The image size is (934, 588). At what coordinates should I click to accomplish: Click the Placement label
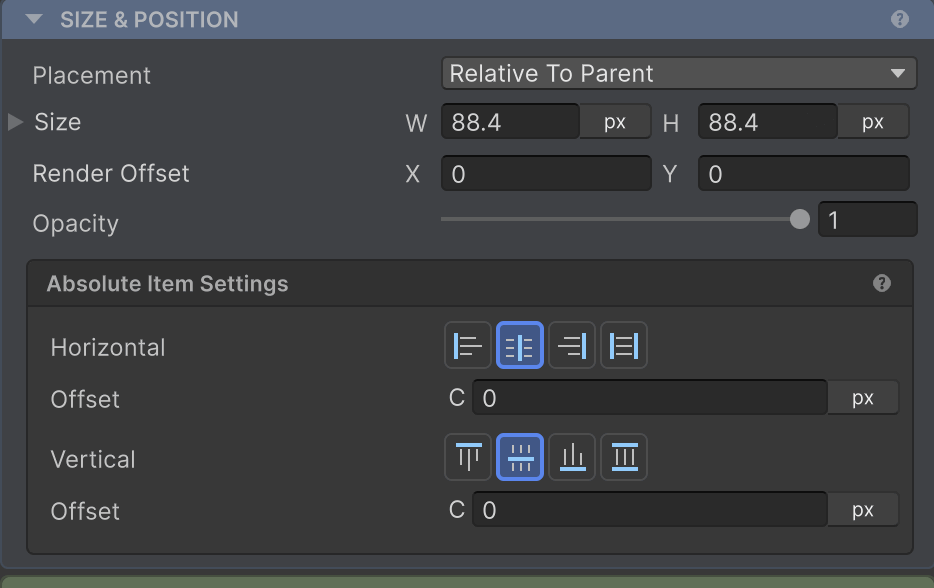tap(92, 76)
